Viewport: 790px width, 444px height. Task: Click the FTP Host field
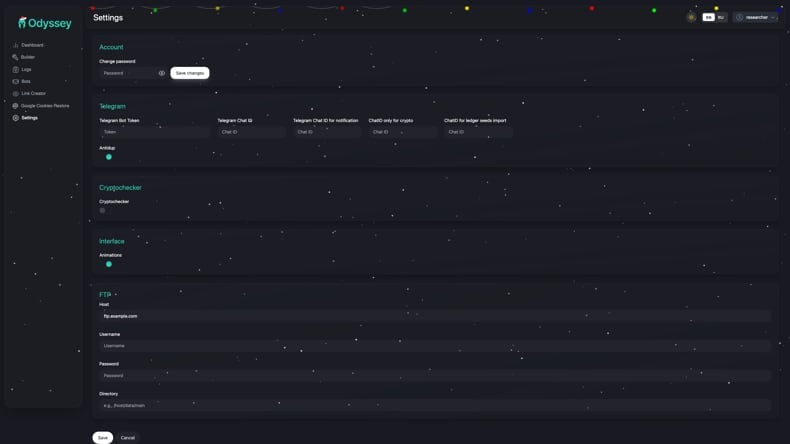tap(435, 316)
